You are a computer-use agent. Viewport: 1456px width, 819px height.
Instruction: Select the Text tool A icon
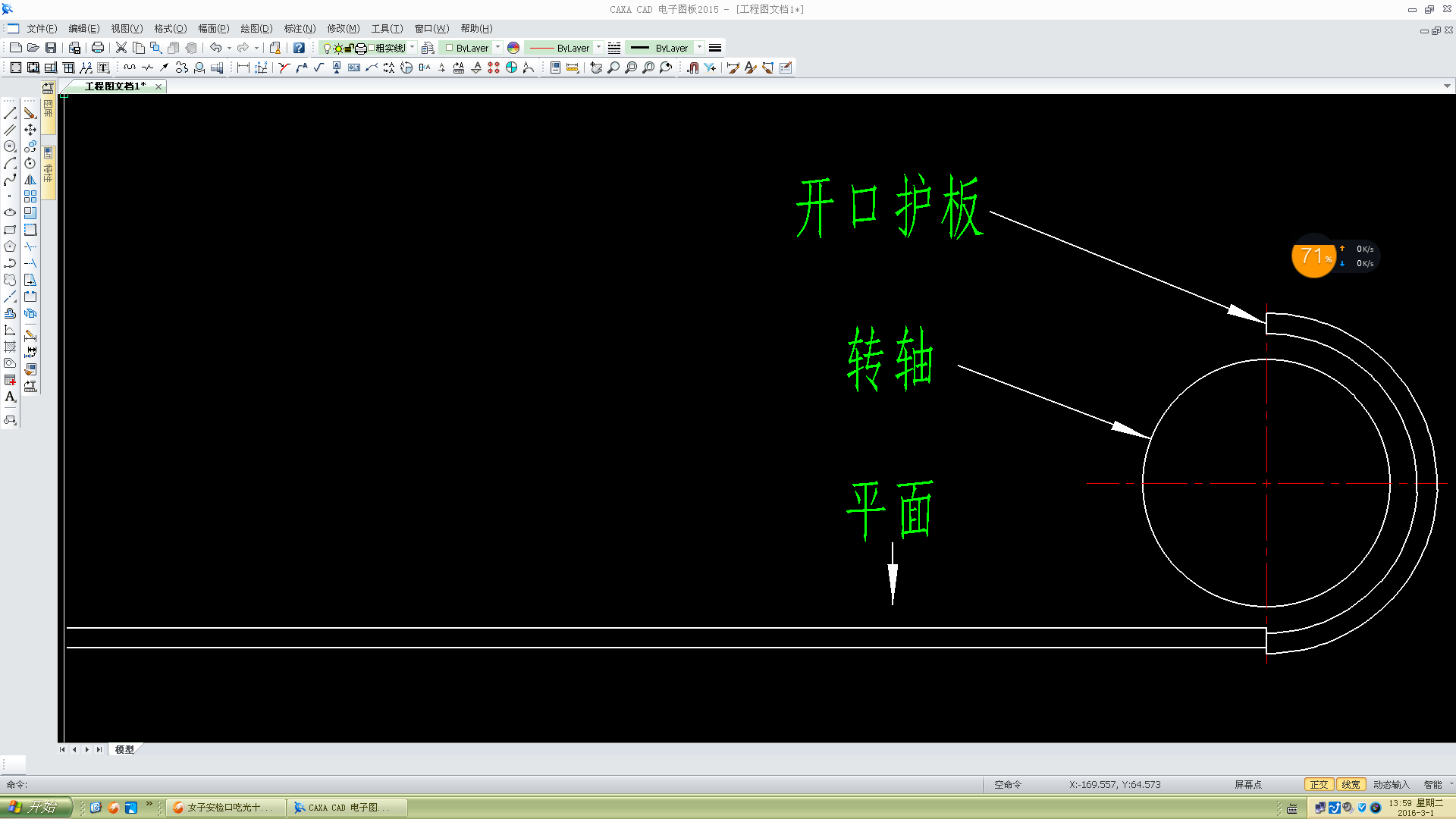tap(10, 397)
